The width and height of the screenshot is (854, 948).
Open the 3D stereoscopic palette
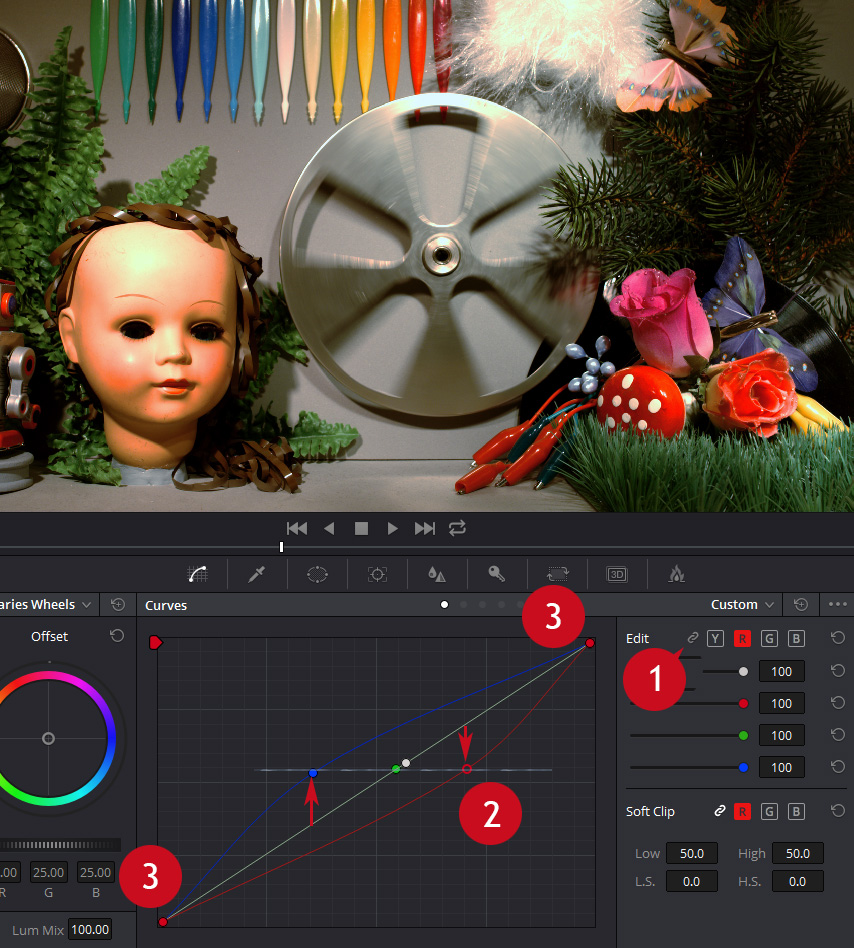tap(617, 574)
